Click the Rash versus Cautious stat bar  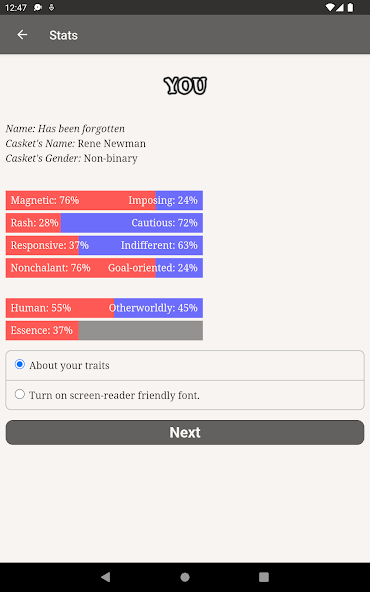pyautogui.click(x=104, y=223)
